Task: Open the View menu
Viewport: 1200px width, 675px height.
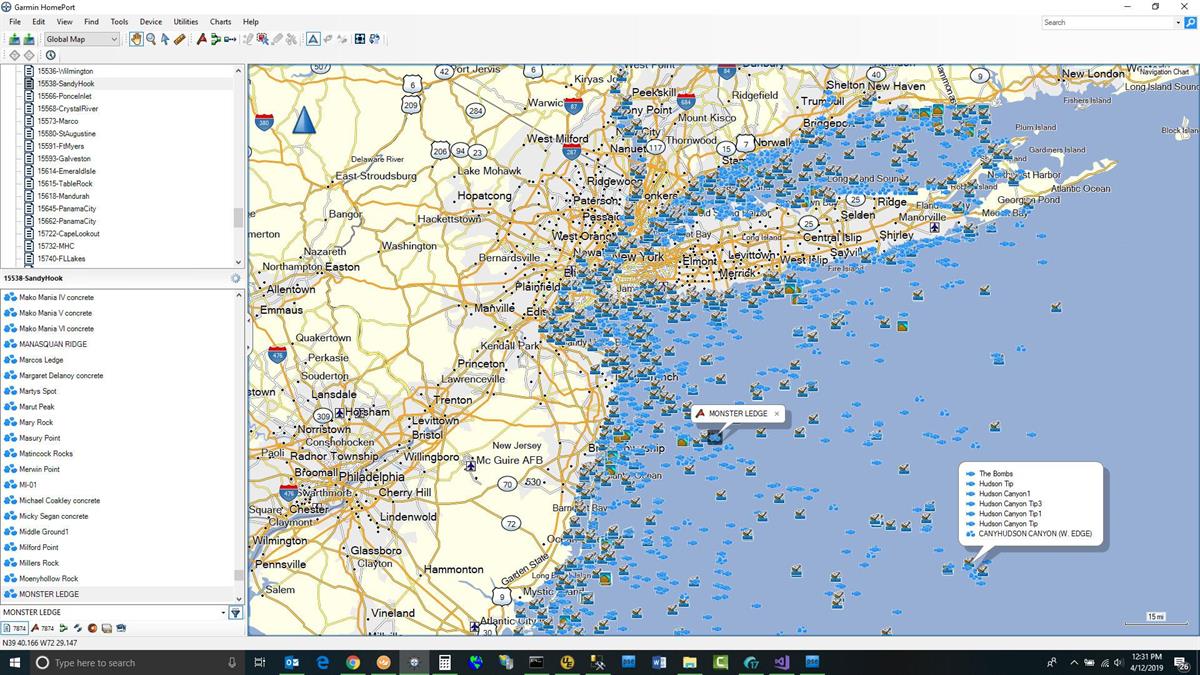Action: pyautogui.click(x=64, y=21)
